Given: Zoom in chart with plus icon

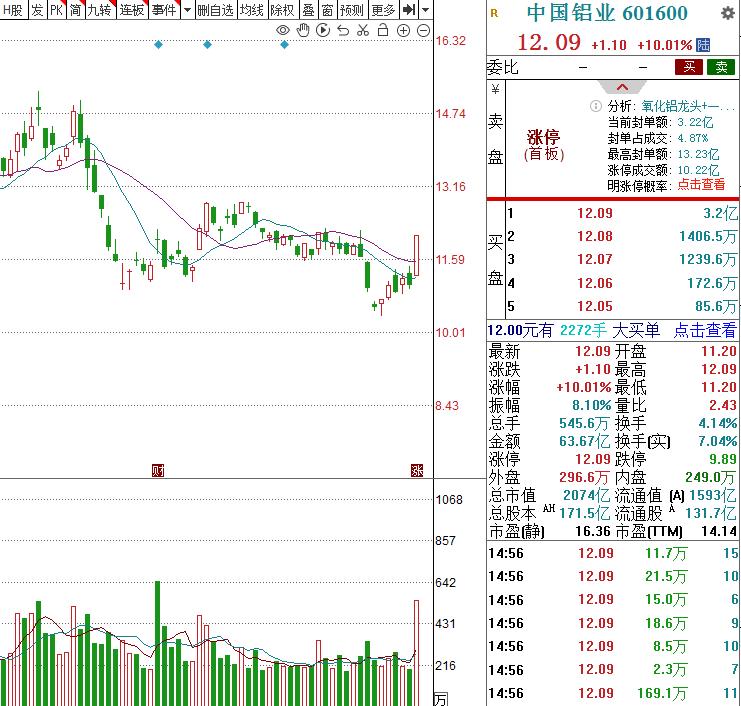Looking at the screenshot, I should click(x=403, y=31).
